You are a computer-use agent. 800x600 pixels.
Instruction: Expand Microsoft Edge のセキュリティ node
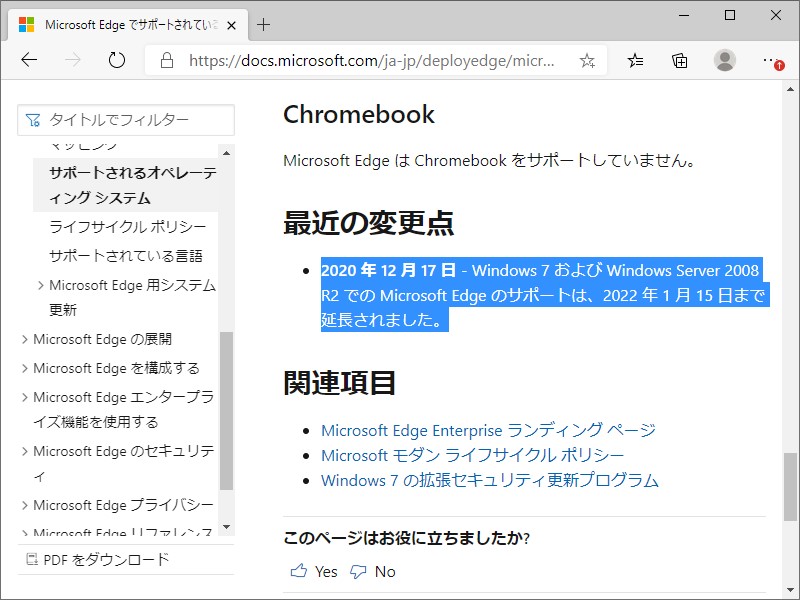point(24,451)
